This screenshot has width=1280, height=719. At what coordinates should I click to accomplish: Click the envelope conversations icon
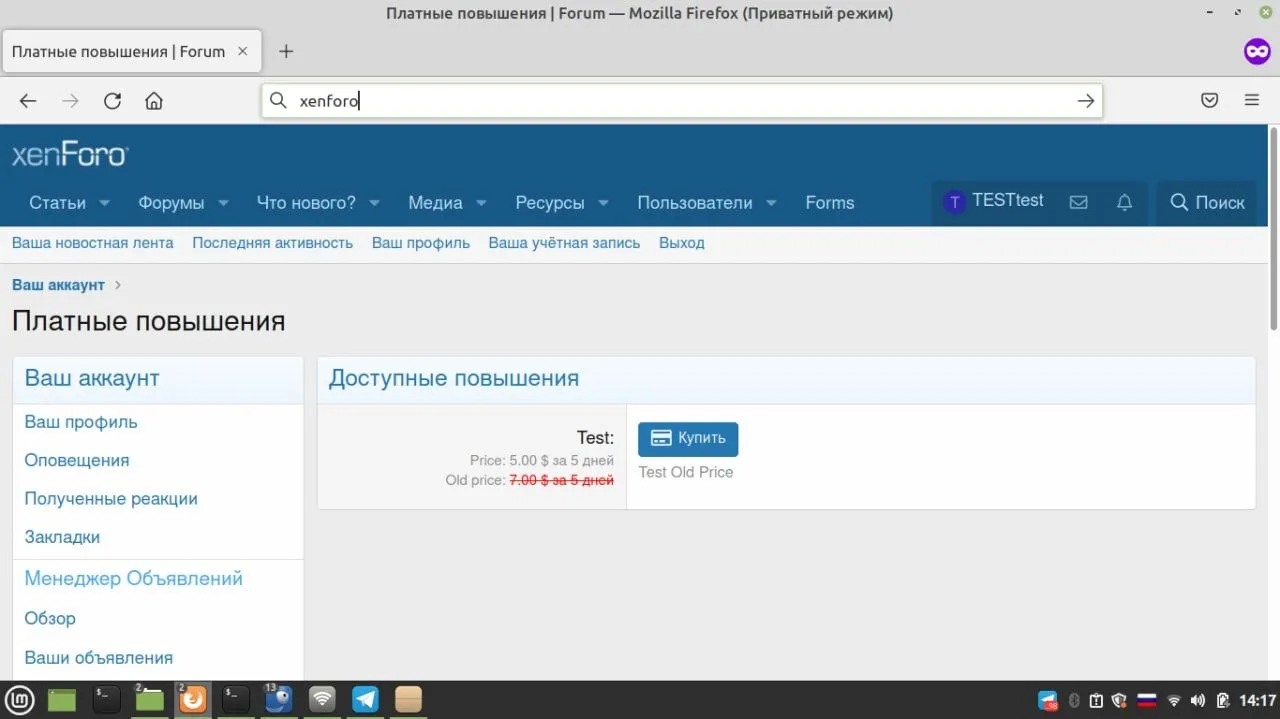1078,203
